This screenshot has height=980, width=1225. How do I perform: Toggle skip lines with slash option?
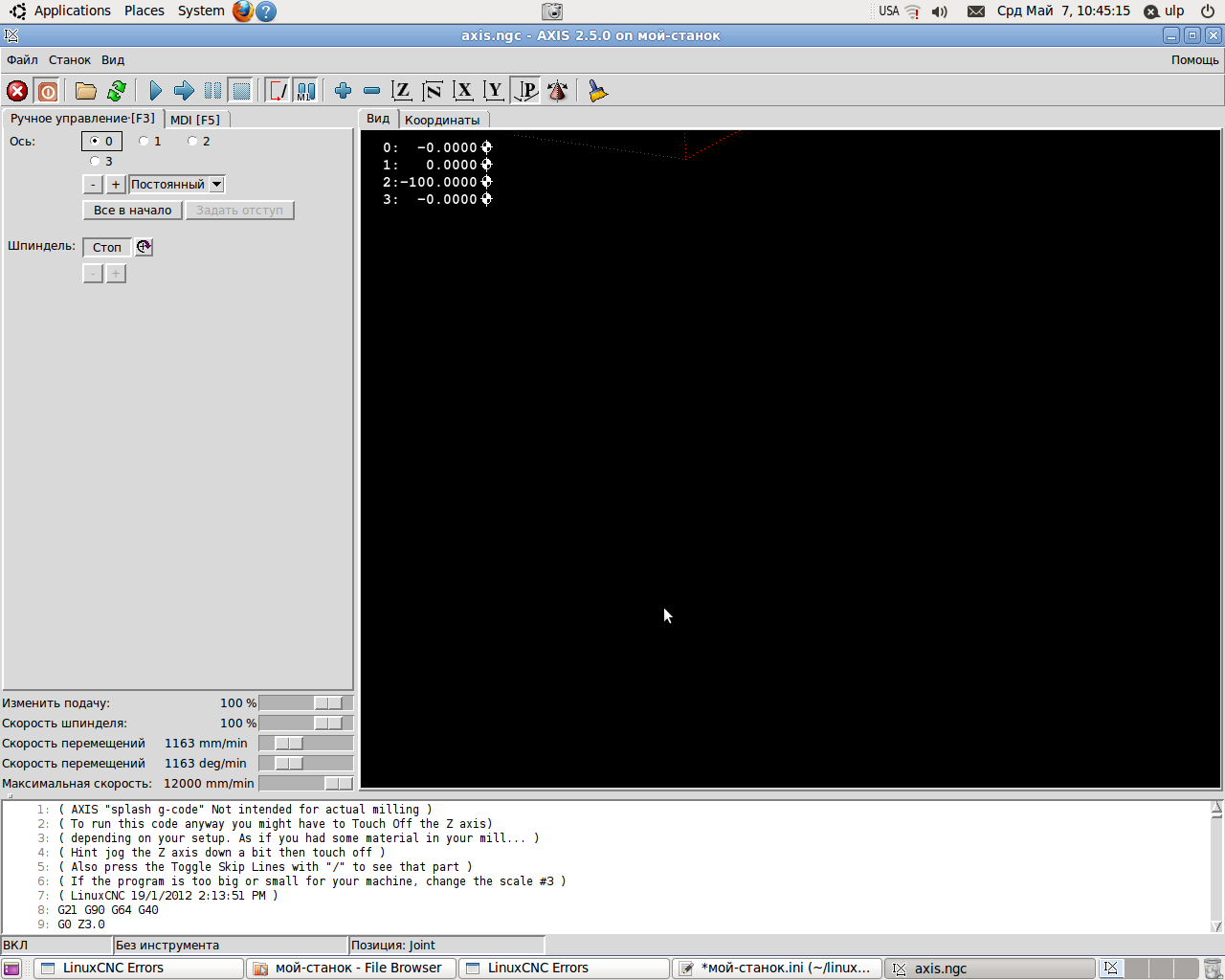point(278,91)
